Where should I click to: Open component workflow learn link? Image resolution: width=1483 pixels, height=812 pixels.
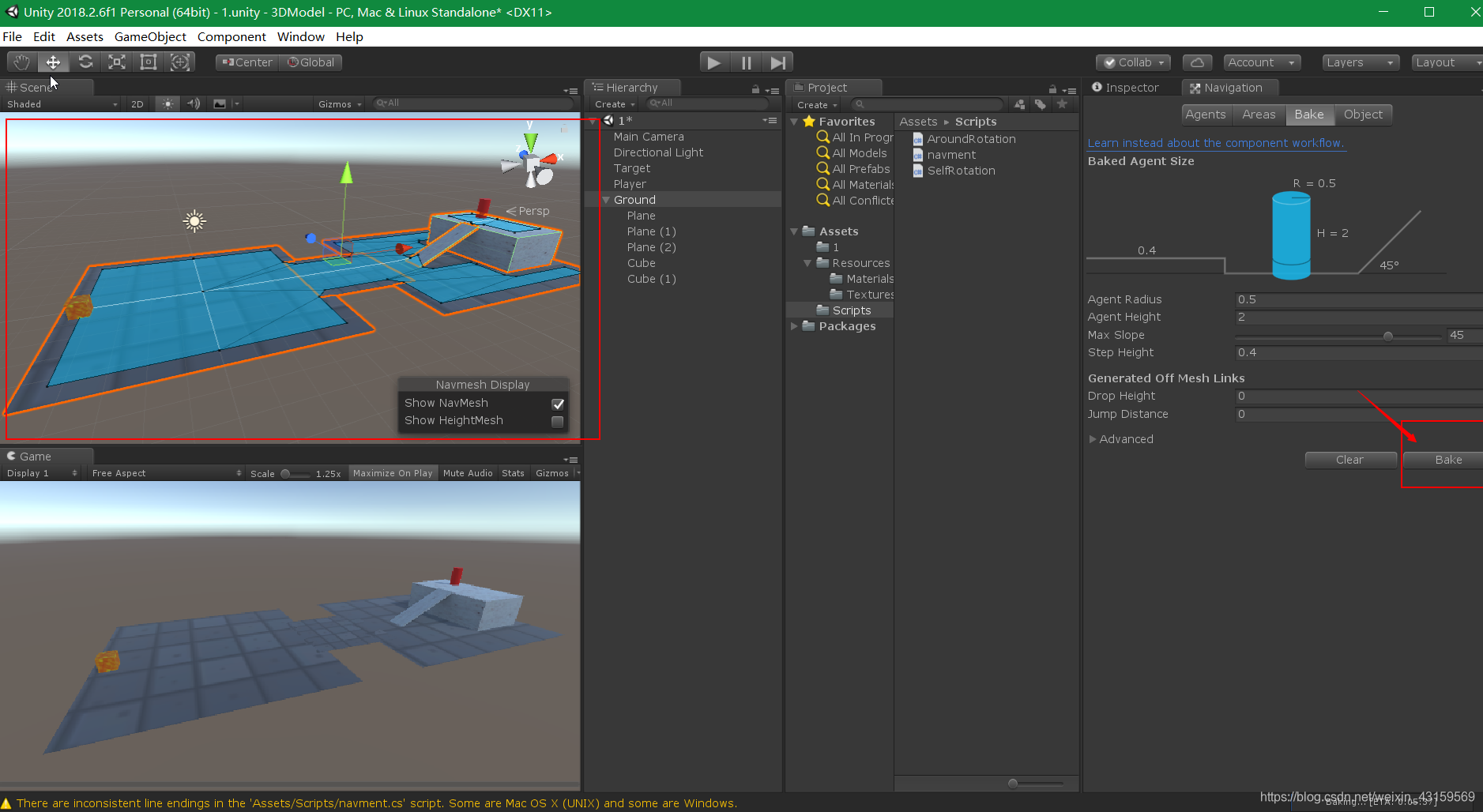click(x=1215, y=143)
